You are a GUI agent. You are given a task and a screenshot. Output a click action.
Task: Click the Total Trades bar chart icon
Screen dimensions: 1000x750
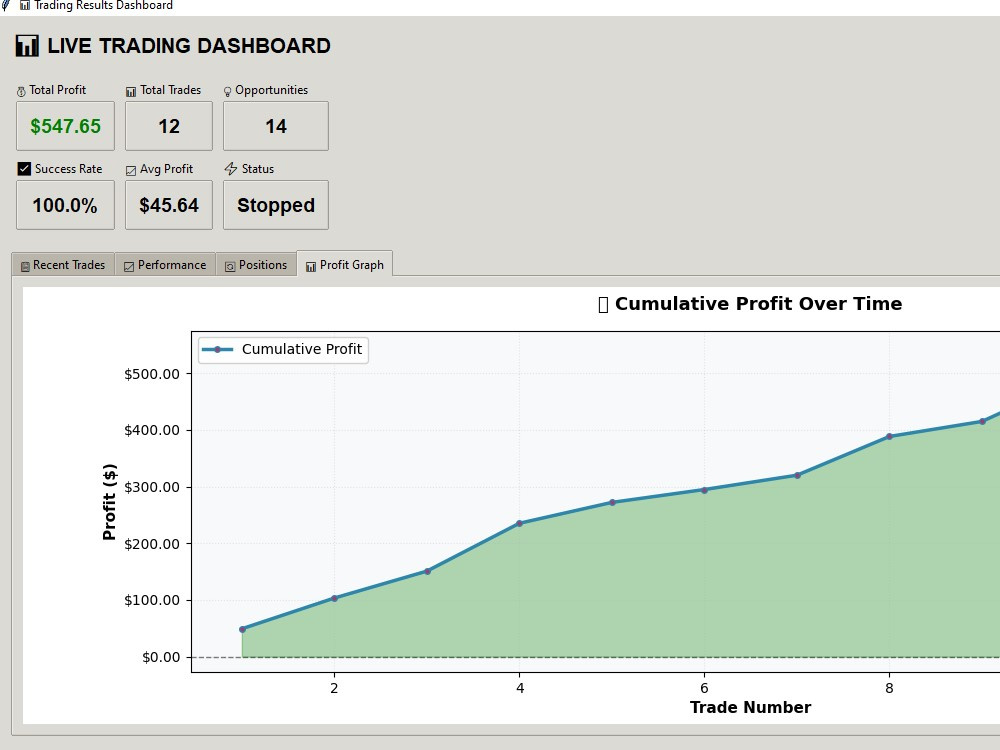(x=131, y=91)
